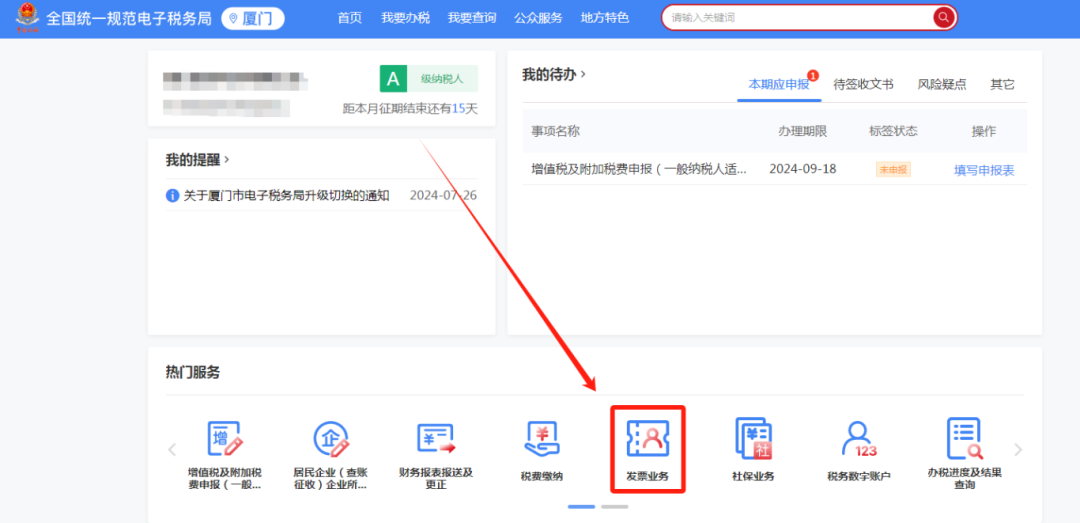The image size is (1080, 523).
Task: Select 待签收文书 tab
Action: coord(864,85)
